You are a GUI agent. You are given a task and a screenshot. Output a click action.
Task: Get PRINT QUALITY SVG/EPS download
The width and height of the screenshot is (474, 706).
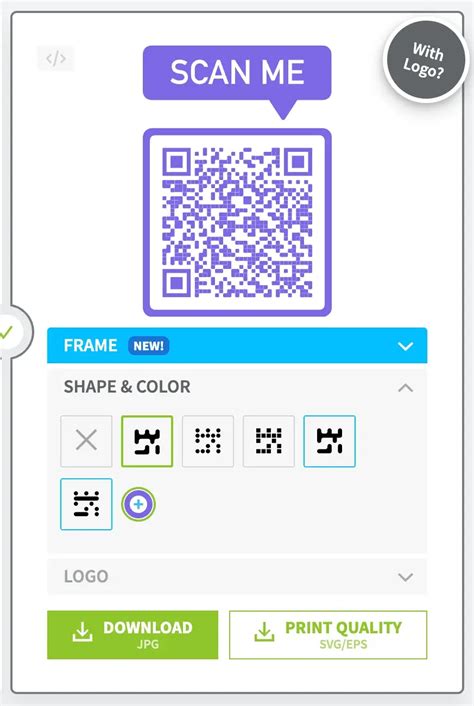coord(328,635)
